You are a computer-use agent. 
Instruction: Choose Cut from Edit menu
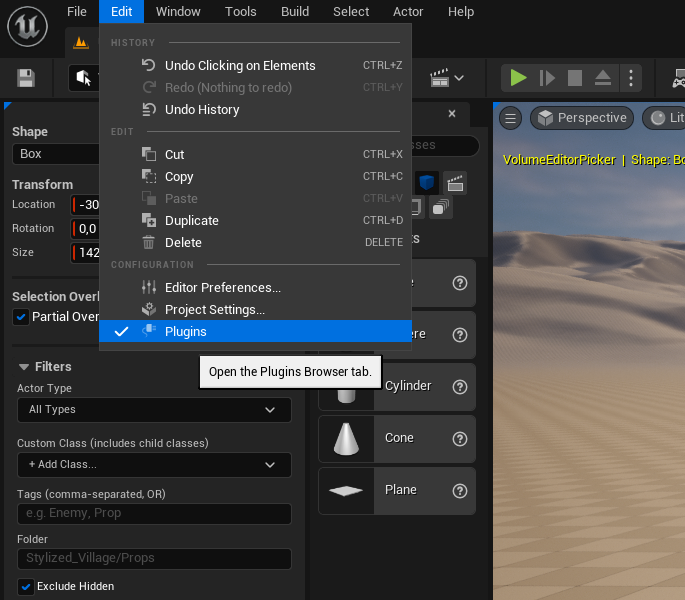[256, 155]
